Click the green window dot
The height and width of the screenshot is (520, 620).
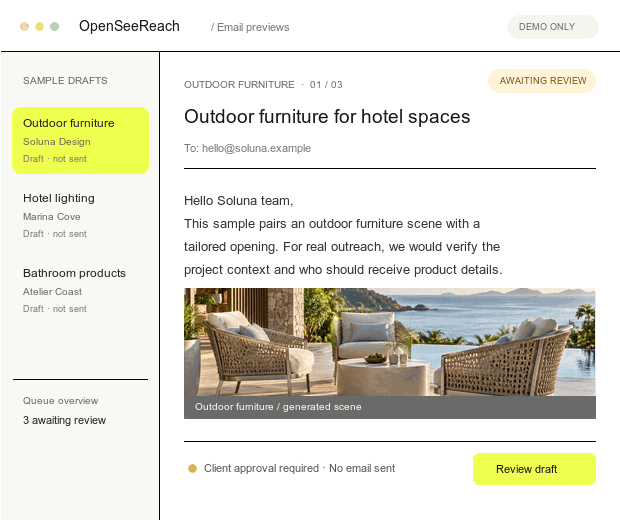[x=55, y=26]
